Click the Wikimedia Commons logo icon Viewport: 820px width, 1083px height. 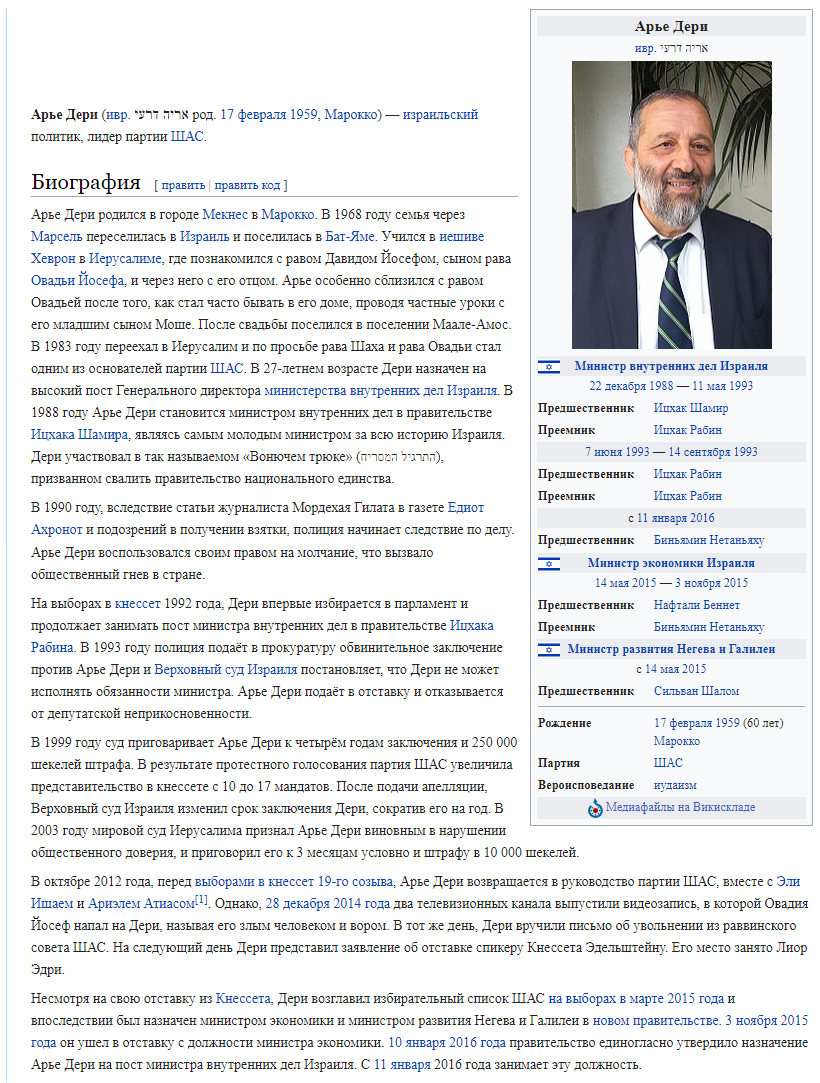tap(595, 808)
